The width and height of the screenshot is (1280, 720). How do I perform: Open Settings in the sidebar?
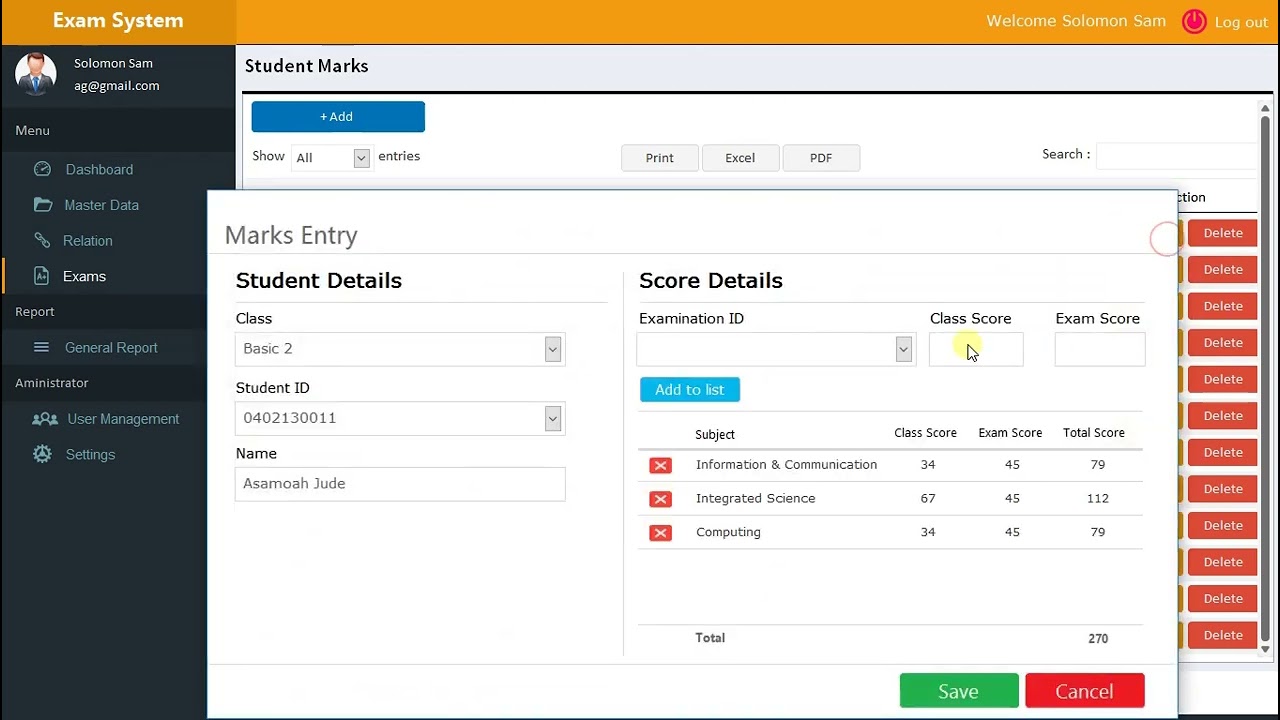pos(90,454)
